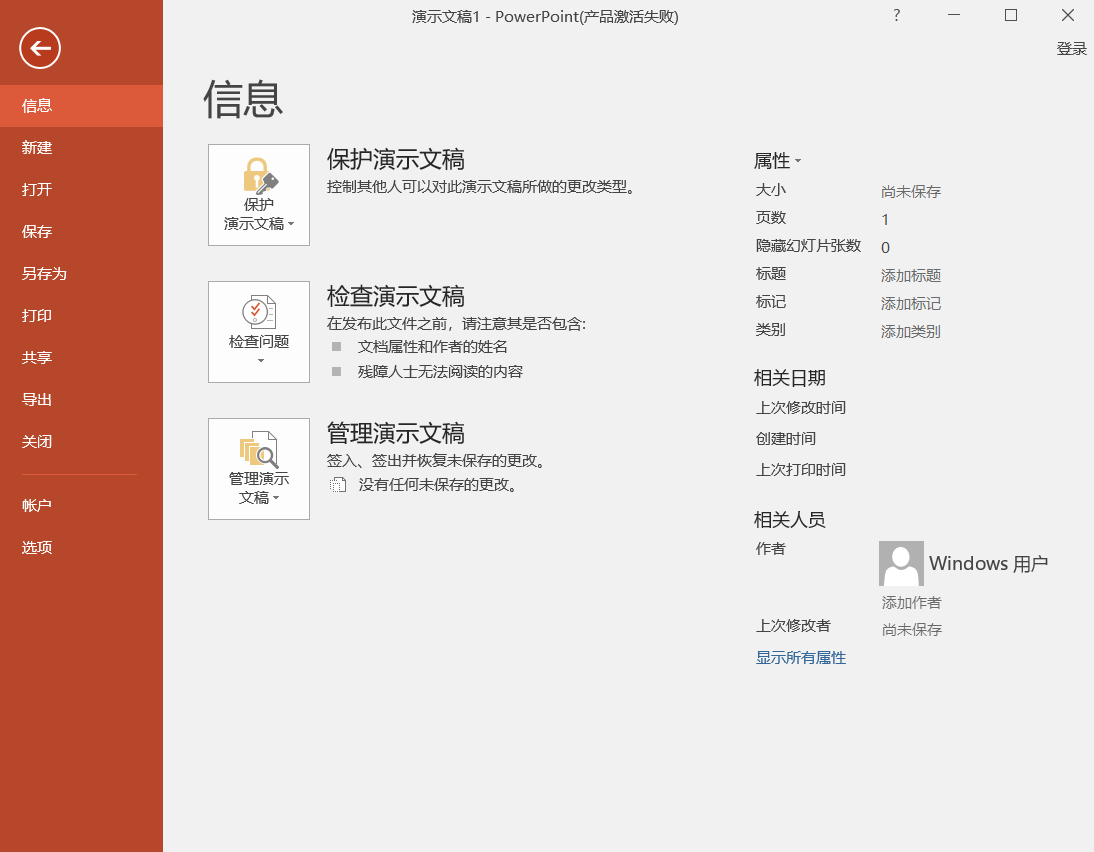Open the 检查问题 inspect button
This screenshot has width=1094, height=852.
point(259,331)
